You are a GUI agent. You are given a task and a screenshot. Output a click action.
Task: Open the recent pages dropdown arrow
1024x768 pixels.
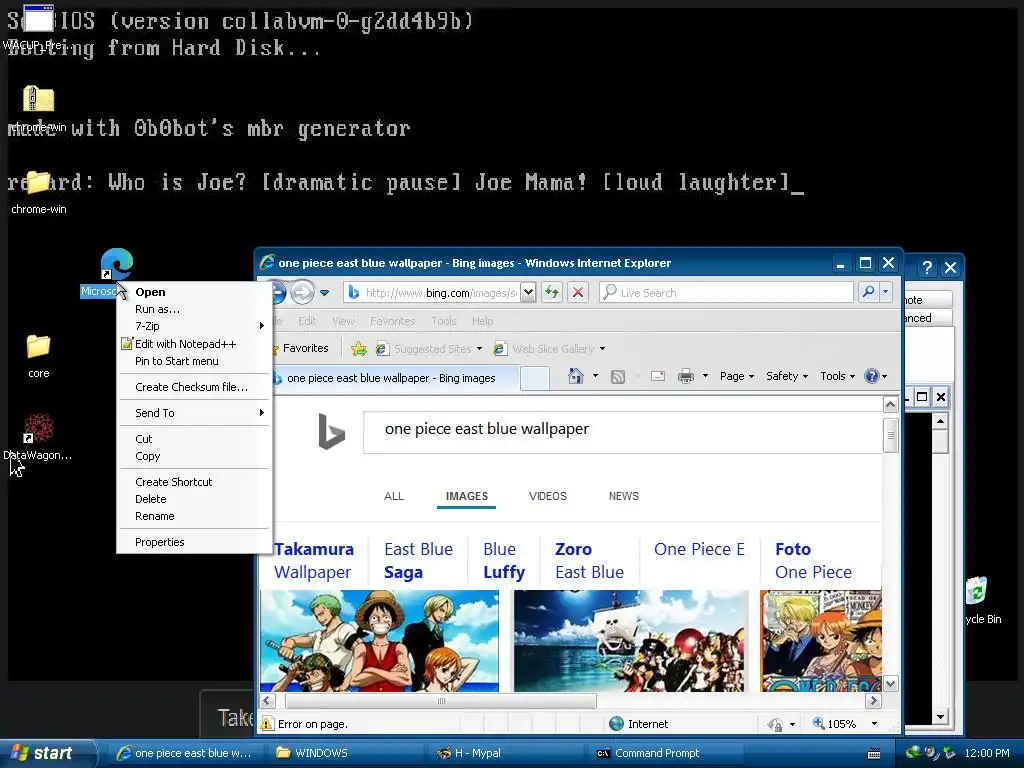pos(325,293)
